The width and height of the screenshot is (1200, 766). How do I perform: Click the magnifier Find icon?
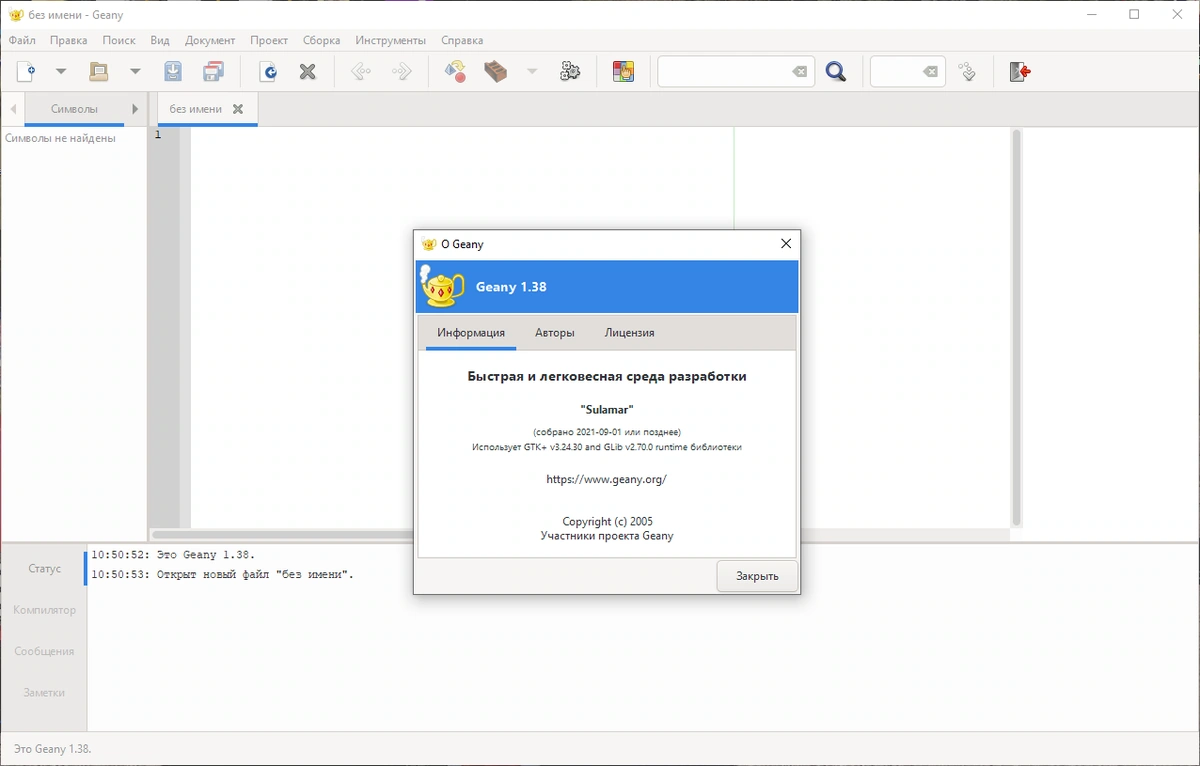836,72
